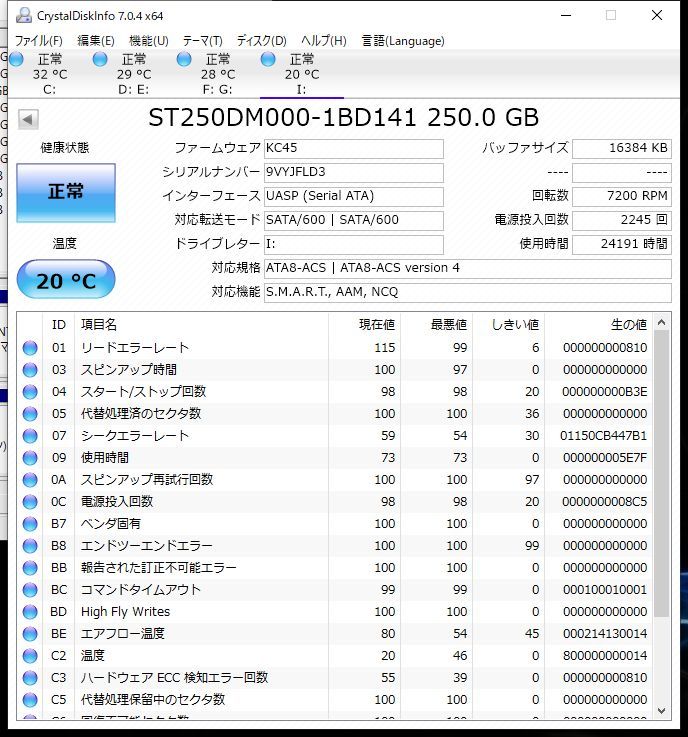Click the 対応機能 S.M.A.R.T., AAM, NCQ field
688x737 pixels.
pos(468,292)
